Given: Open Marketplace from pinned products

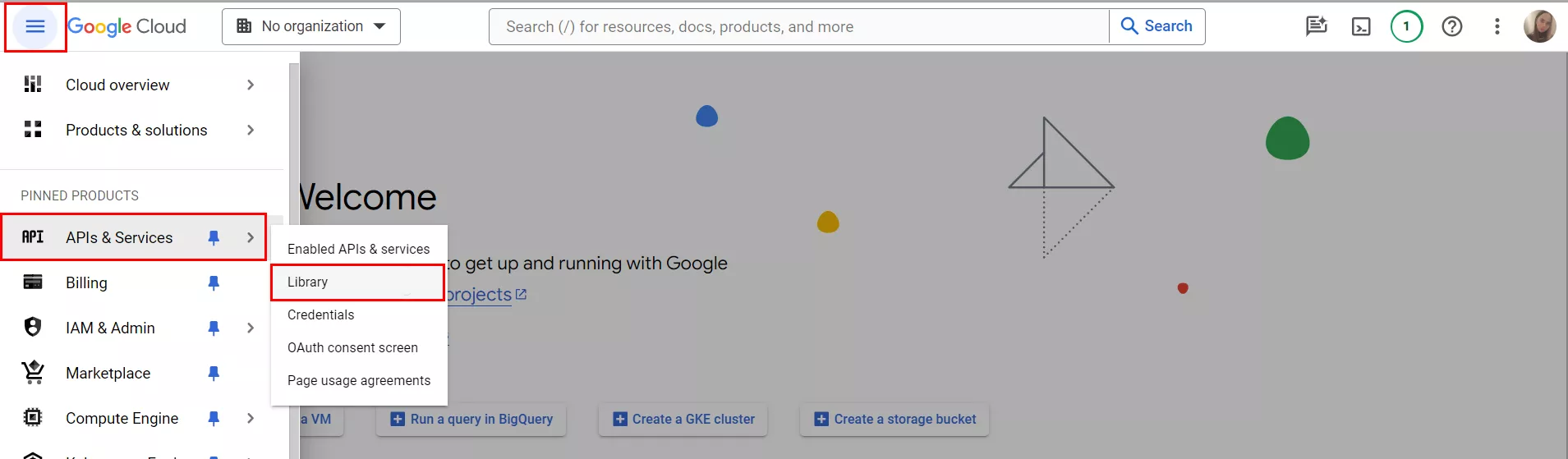Looking at the screenshot, I should (x=108, y=374).
